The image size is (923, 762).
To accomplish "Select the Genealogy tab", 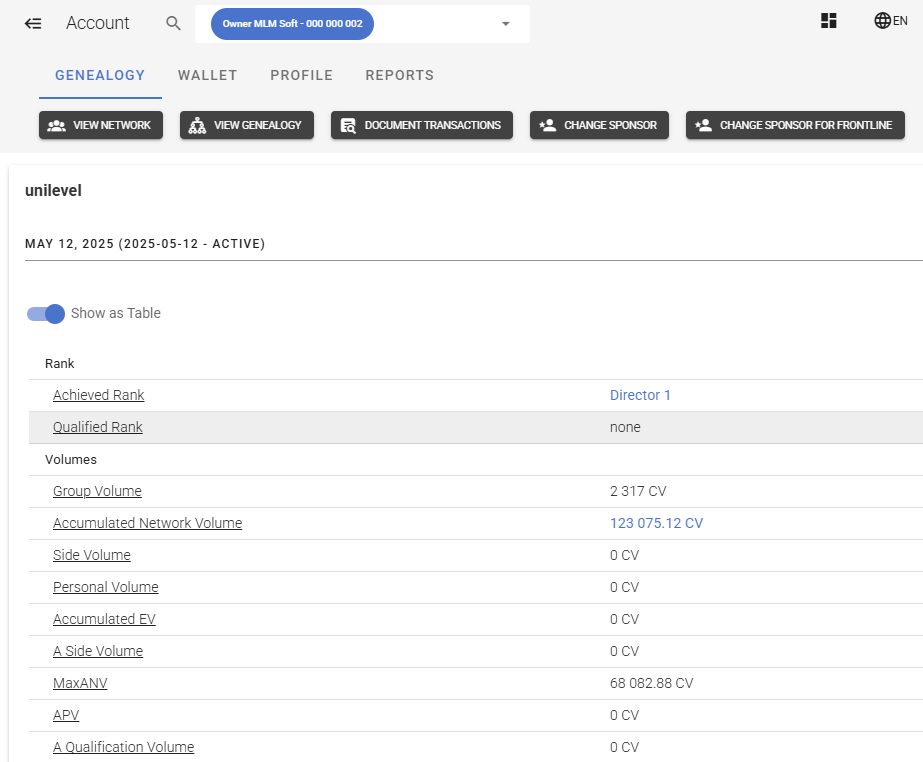I will click(100, 75).
